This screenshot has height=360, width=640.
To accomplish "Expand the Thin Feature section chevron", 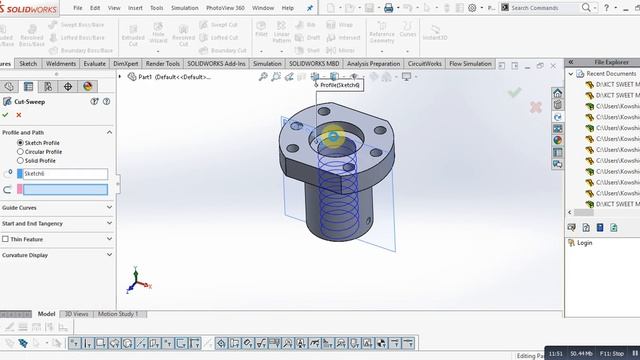I will click(x=109, y=239).
